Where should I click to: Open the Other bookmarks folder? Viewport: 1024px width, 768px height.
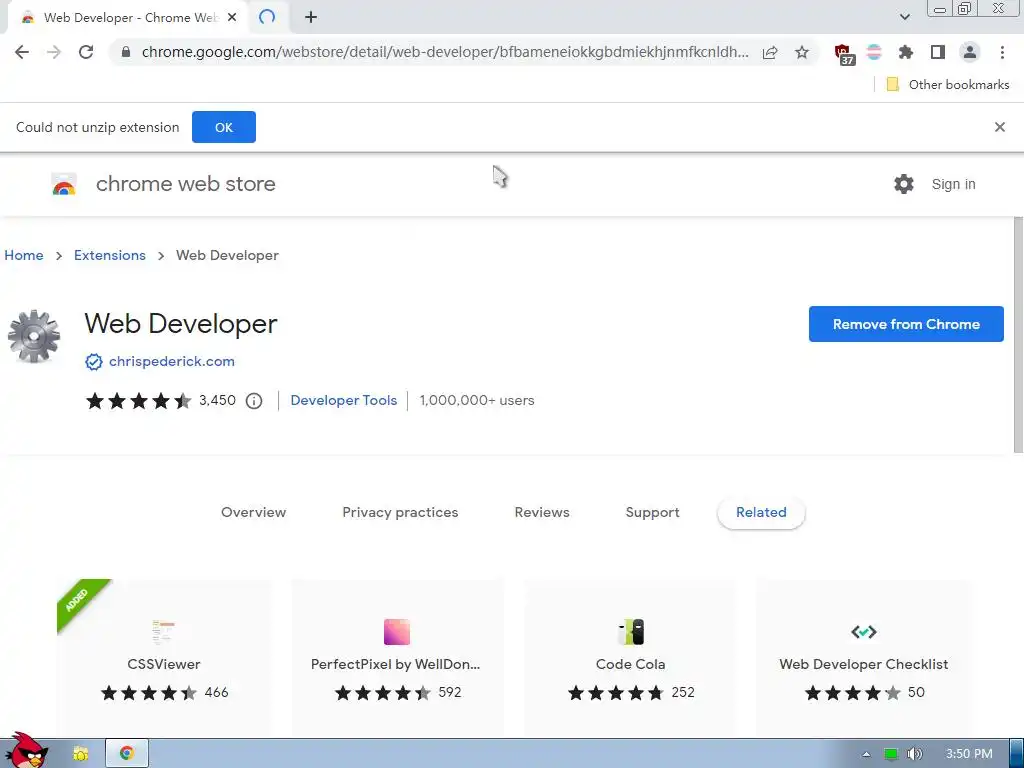tap(948, 85)
